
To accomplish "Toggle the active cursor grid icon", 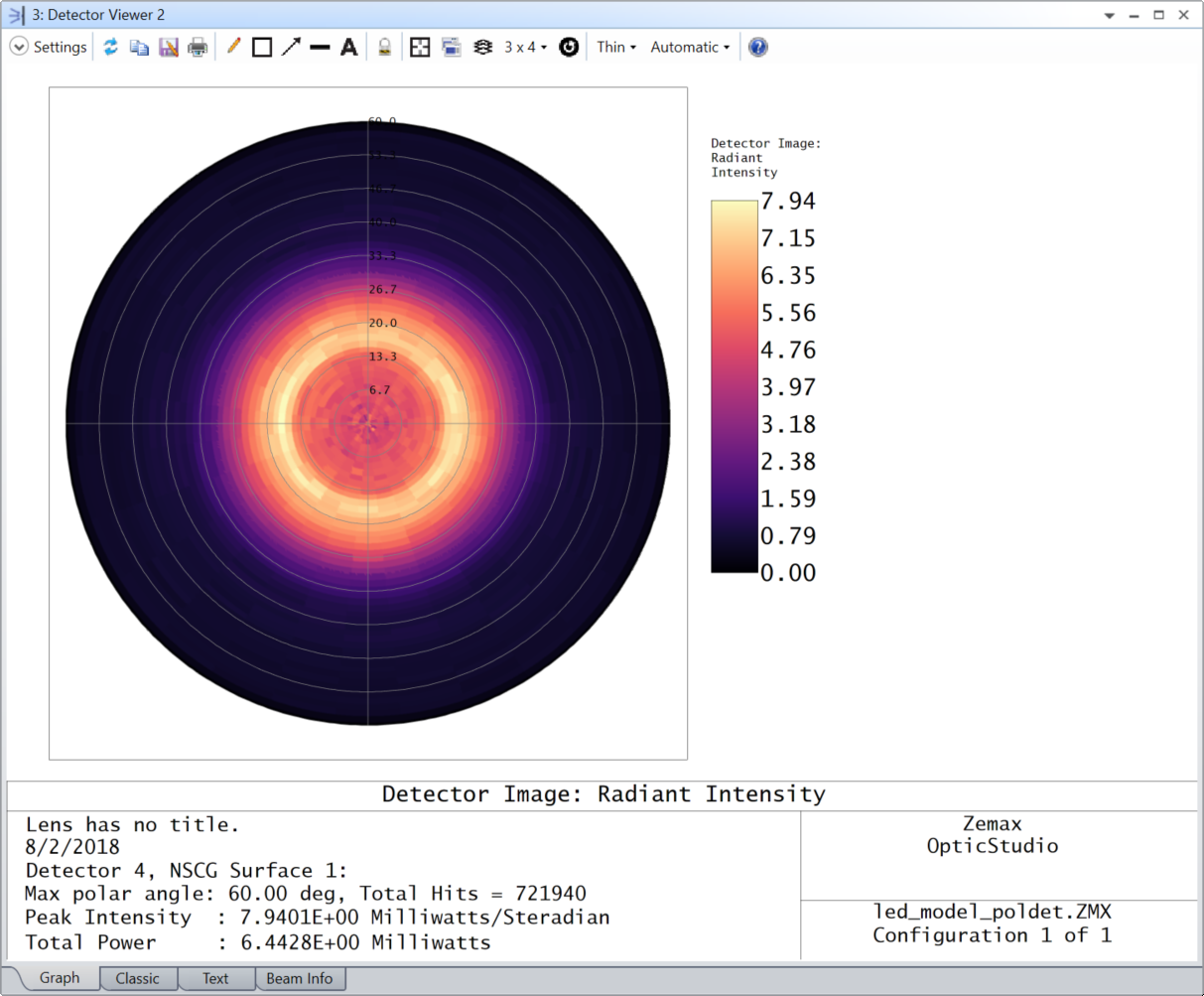I will 420,47.
